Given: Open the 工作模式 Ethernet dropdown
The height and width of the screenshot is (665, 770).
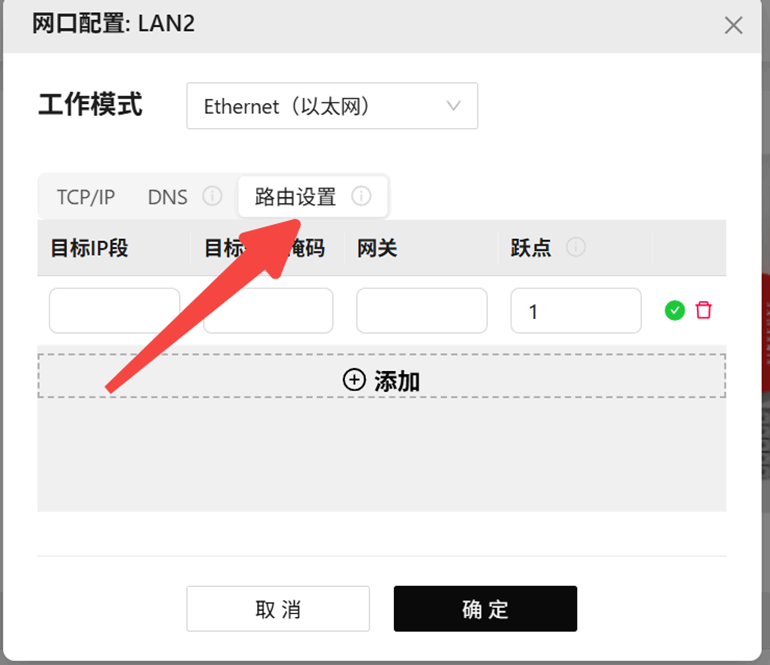Looking at the screenshot, I should click(x=332, y=106).
